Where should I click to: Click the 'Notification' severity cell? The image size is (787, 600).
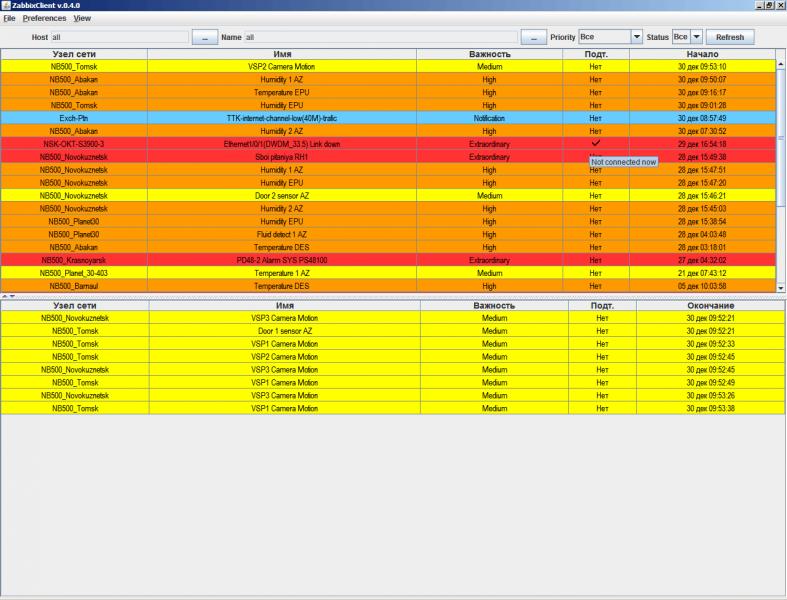489,118
